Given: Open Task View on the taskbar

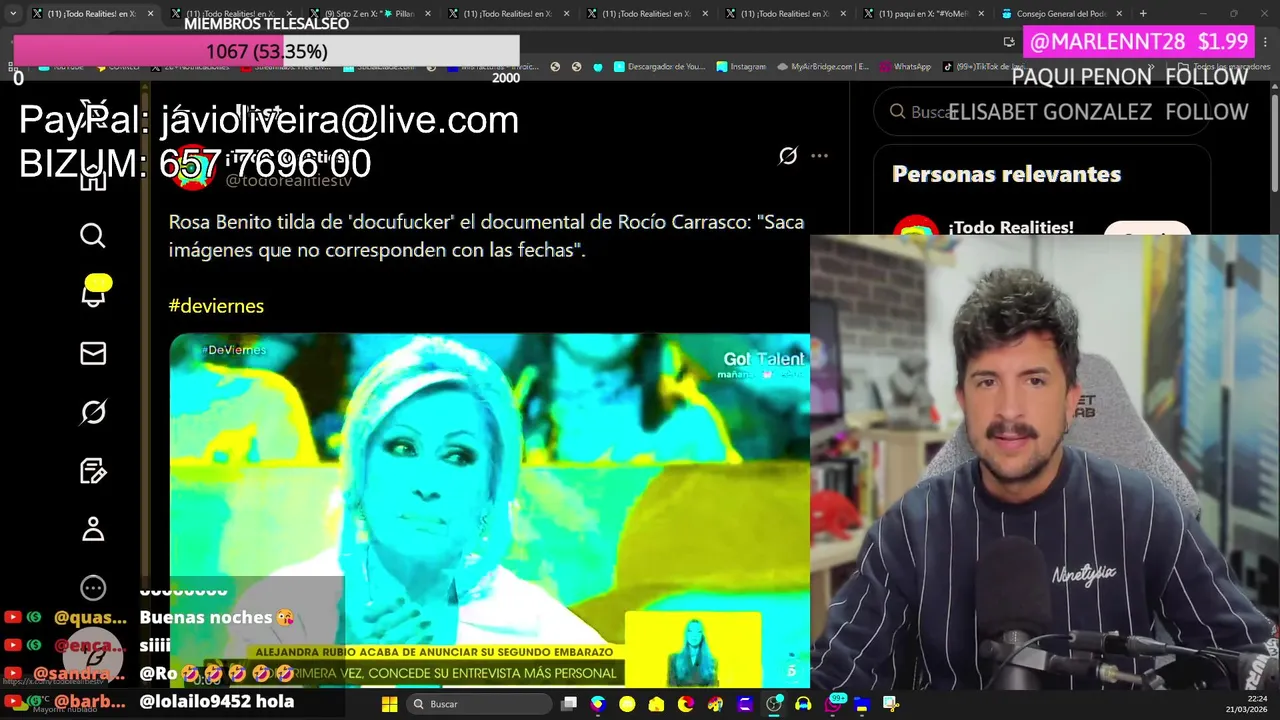Looking at the screenshot, I should click(x=569, y=704).
